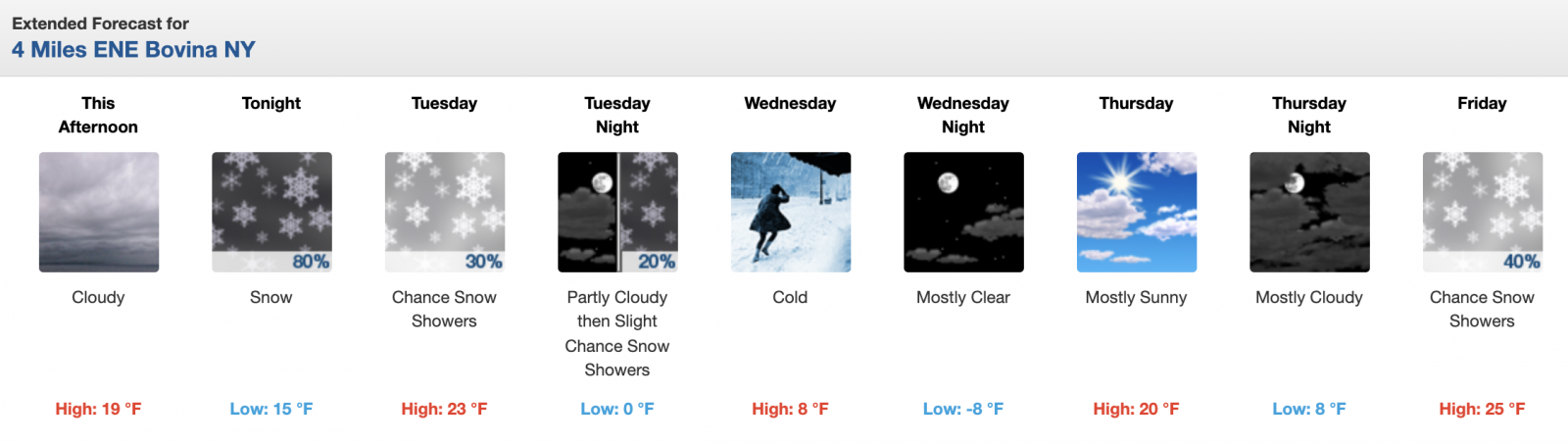1568x444 pixels.
Task: Click the 4 Miles ENE Bovina NY heading
Action: (133, 50)
